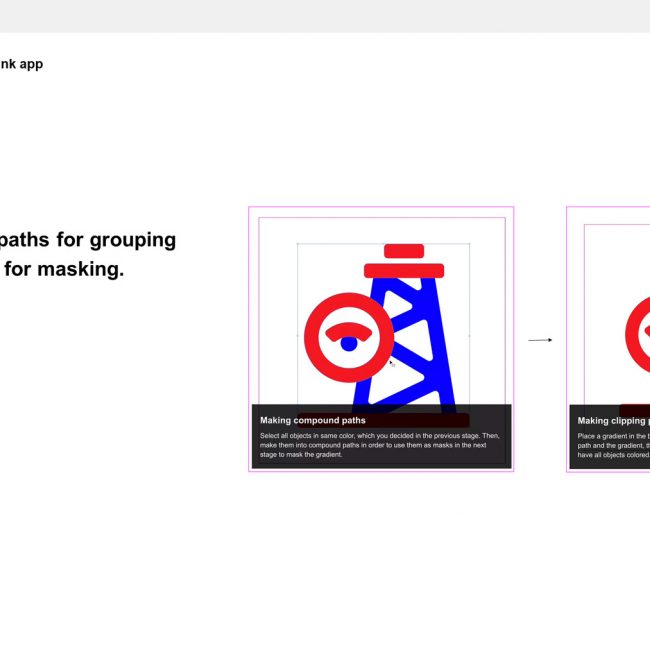Select the wide red bar below the tower cap

tap(404, 270)
